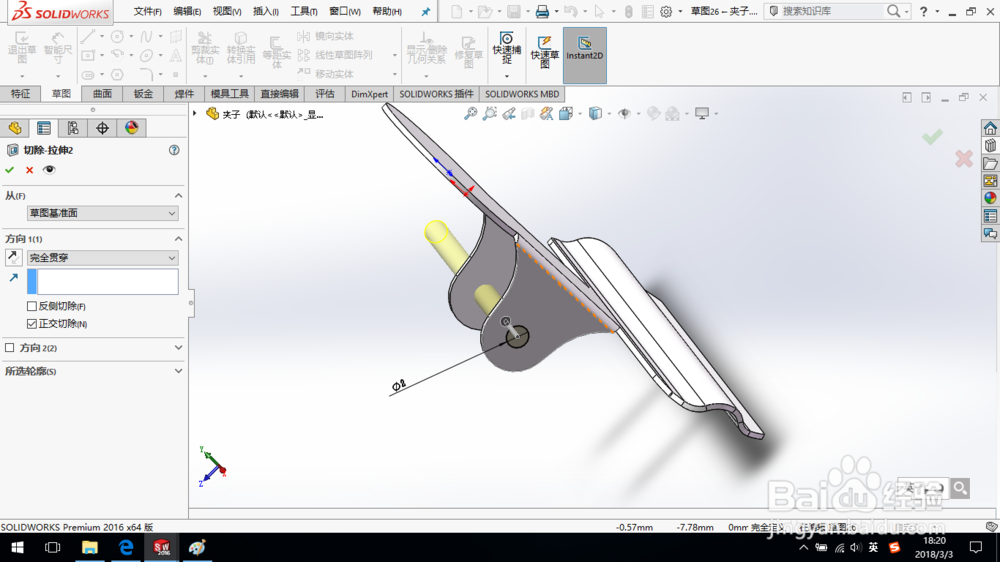The height and width of the screenshot is (562, 1000).
Task: Cancel Cut-Extrude2 with red X
Action: (29, 170)
